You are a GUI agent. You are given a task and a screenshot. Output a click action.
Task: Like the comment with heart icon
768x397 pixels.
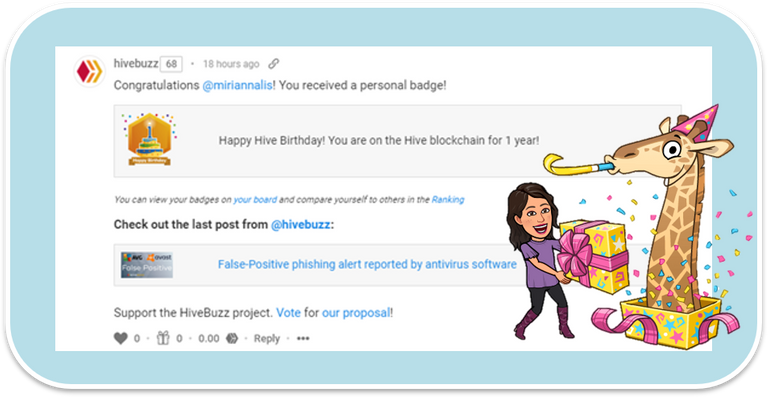120,338
